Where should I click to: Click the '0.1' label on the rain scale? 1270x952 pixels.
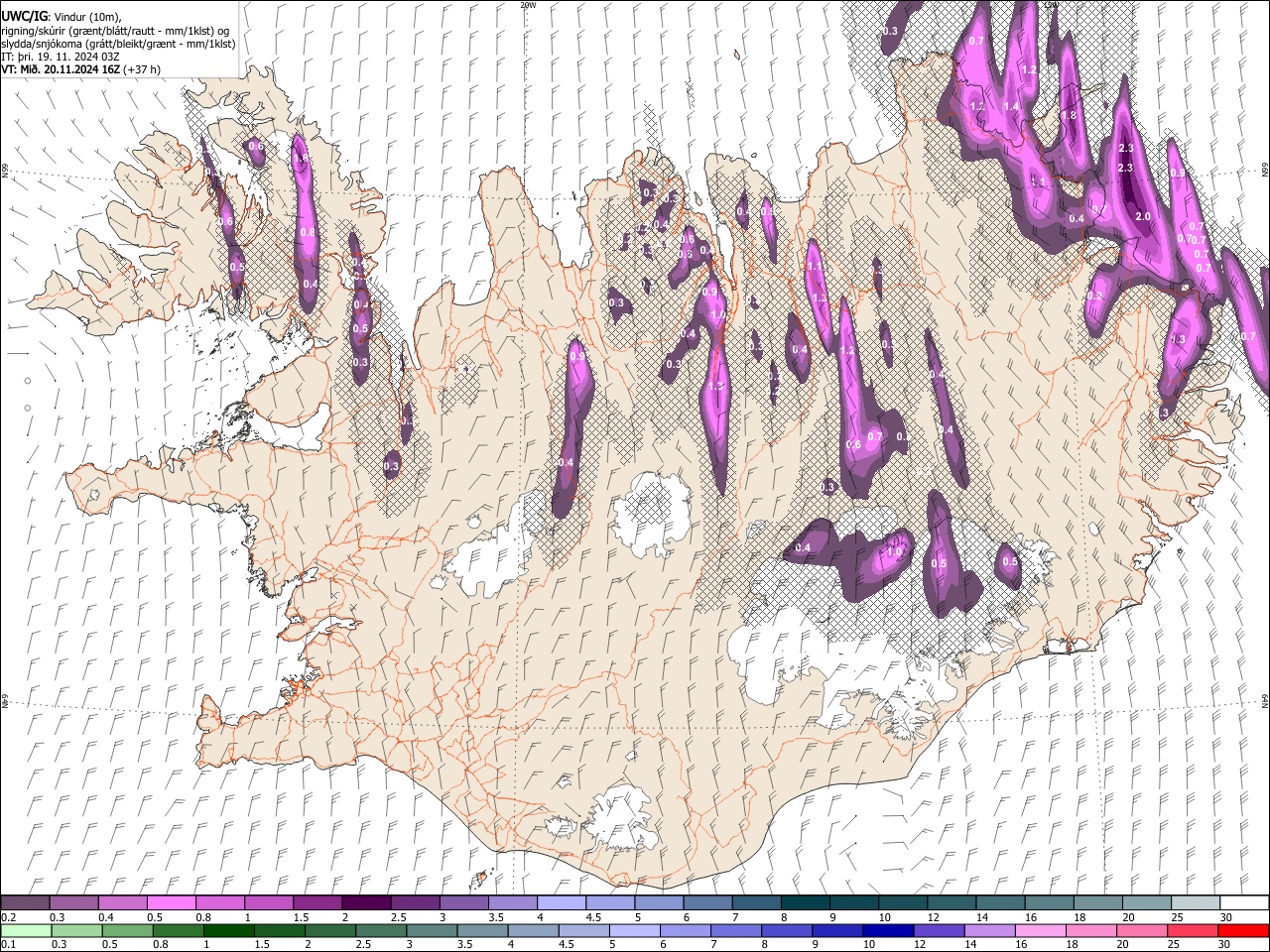click(x=7, y=945)
